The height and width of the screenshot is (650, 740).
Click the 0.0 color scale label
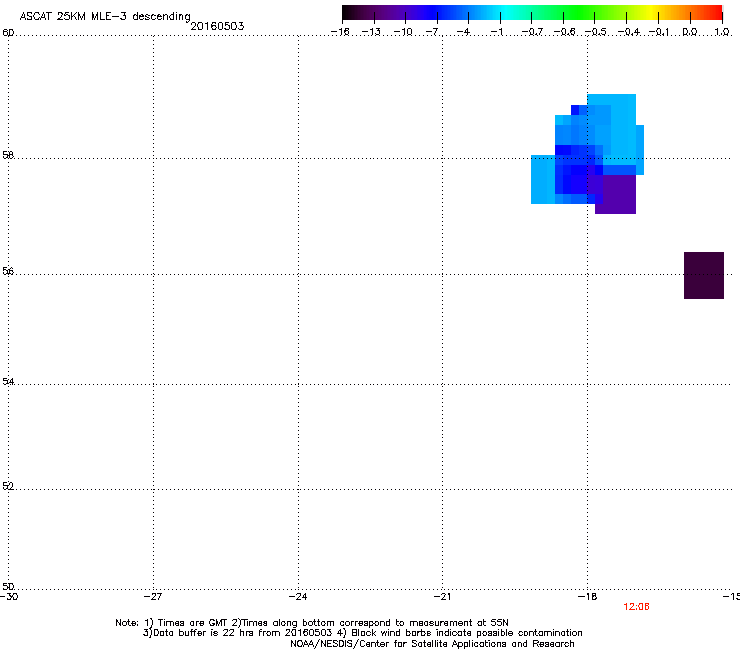[690, 32]
